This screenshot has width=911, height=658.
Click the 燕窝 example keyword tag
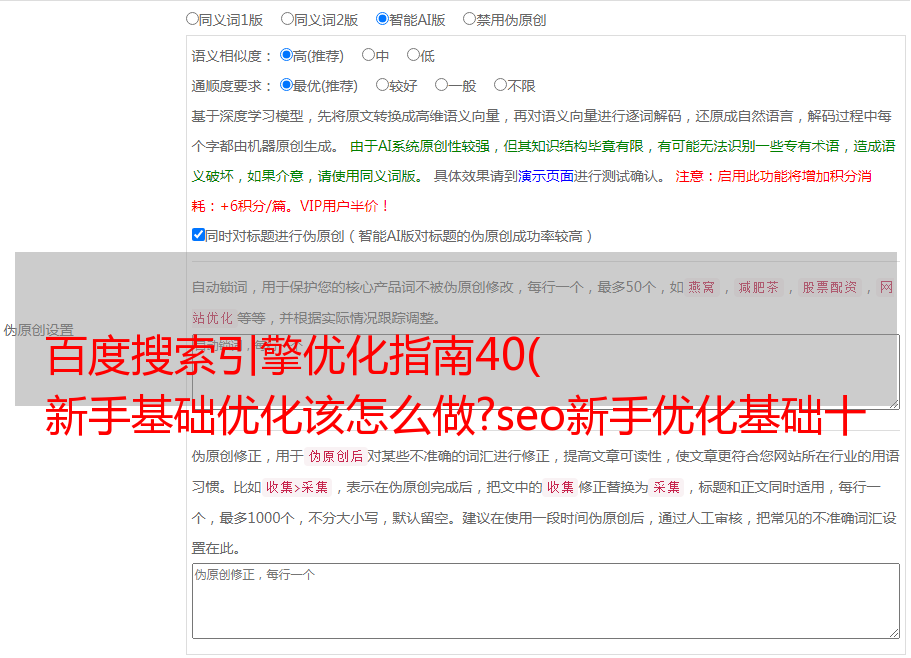click(702, 287)
